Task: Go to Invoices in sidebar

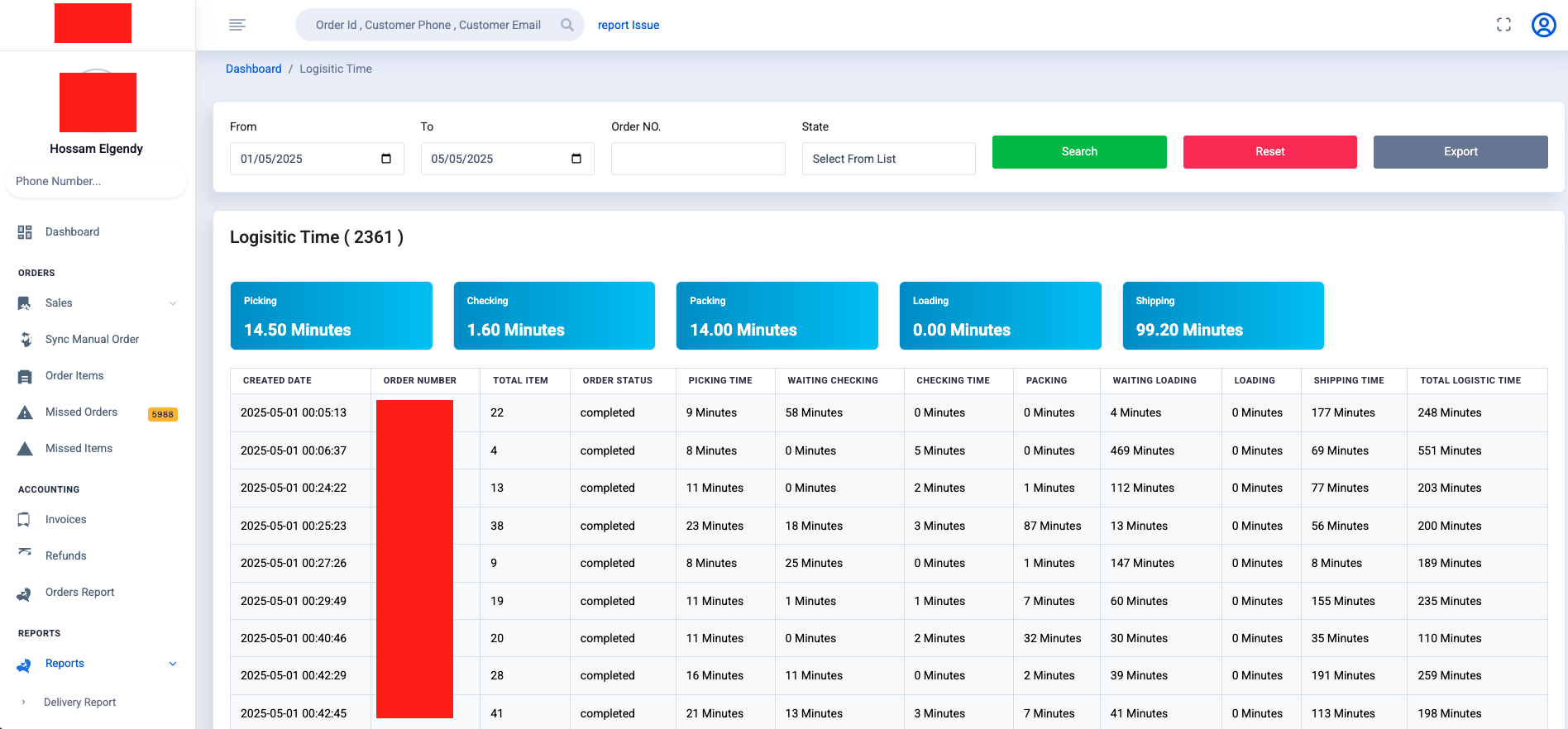Action: tap(65, 520)
